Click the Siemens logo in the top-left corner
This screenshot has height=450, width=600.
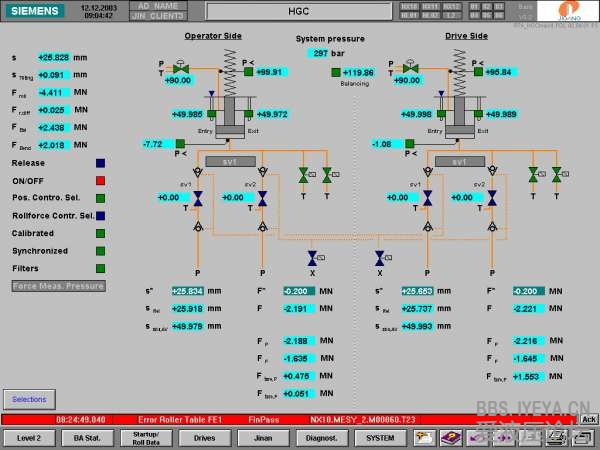pos(33,12)
